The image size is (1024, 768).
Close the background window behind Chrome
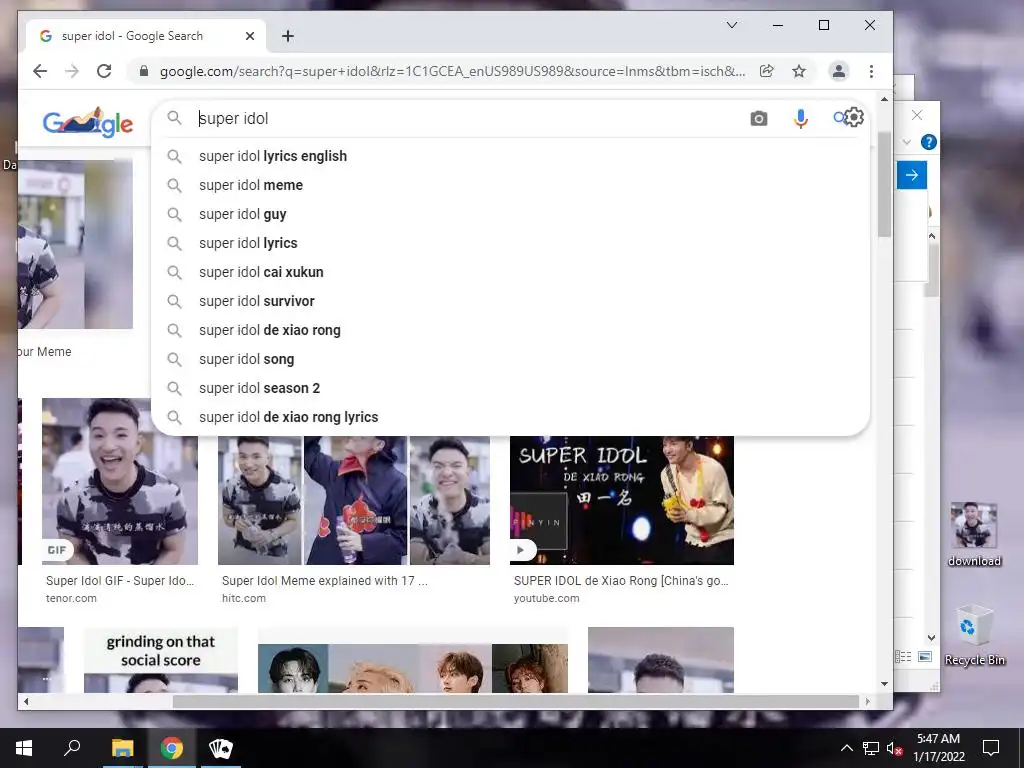pos(917,115)
